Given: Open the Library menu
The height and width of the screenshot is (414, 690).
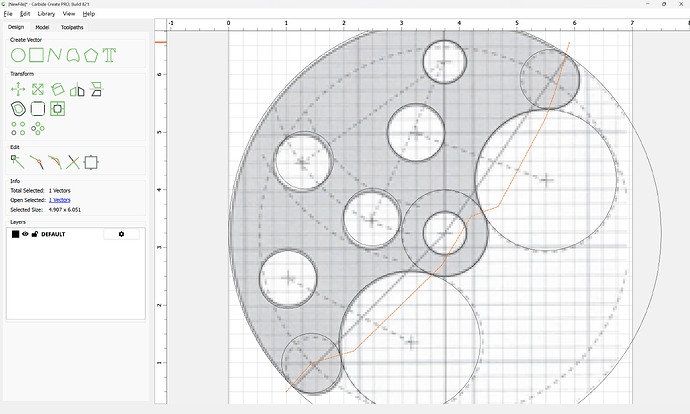Looking at the screenshot, I should pyautogui.click(x=46, y=14).
